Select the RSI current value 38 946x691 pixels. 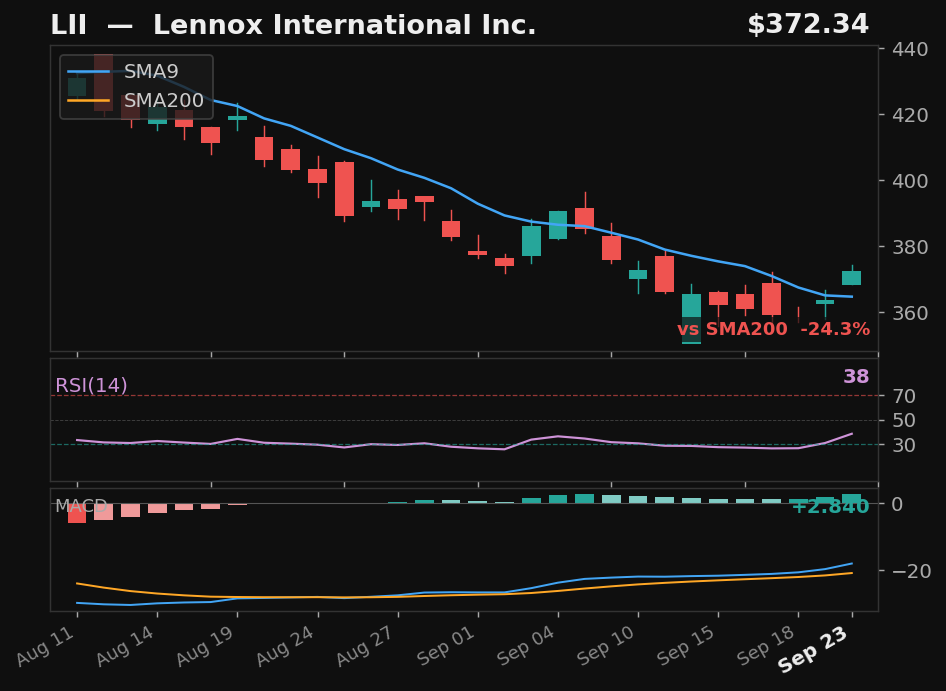(x=856, y=377)
